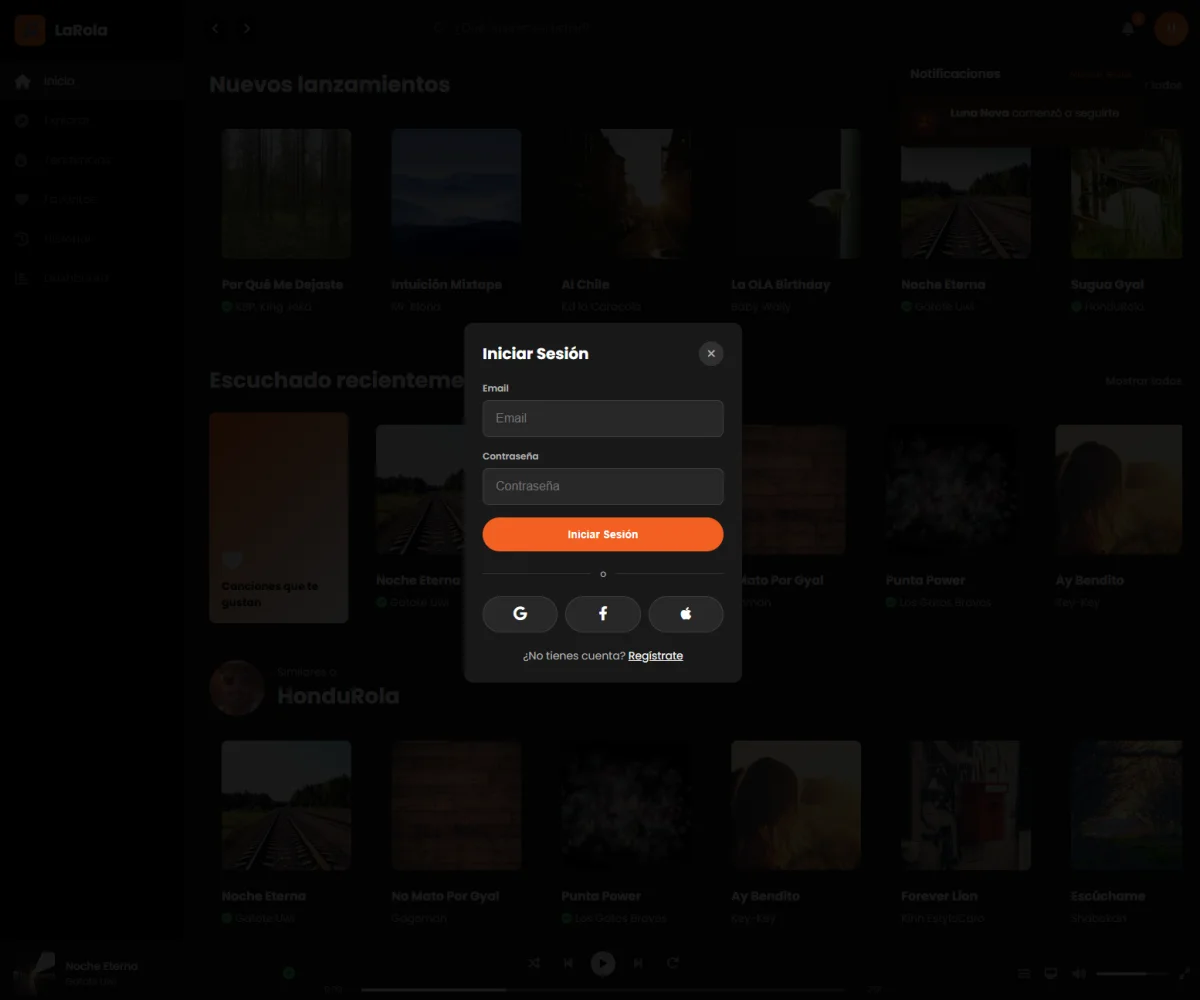The width and height of the screenshot is (1200, 1000).
Task: Skip to the previous track
Action: click(x=568, y=963)
